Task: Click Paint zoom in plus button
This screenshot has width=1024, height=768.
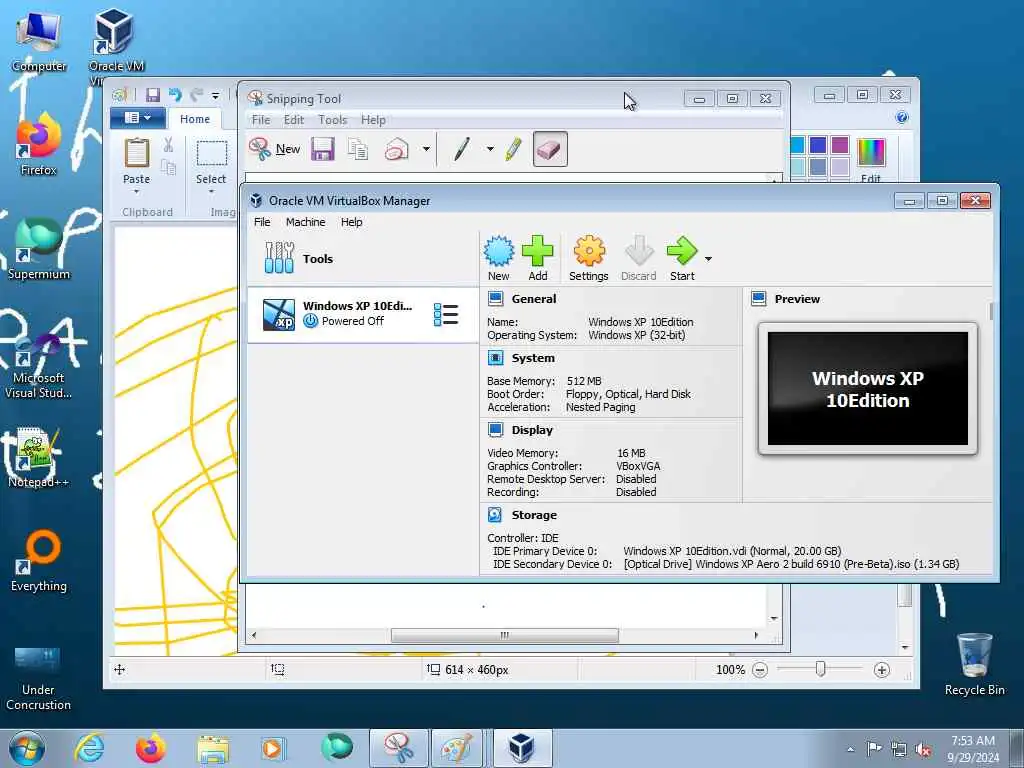Action: 881,669
